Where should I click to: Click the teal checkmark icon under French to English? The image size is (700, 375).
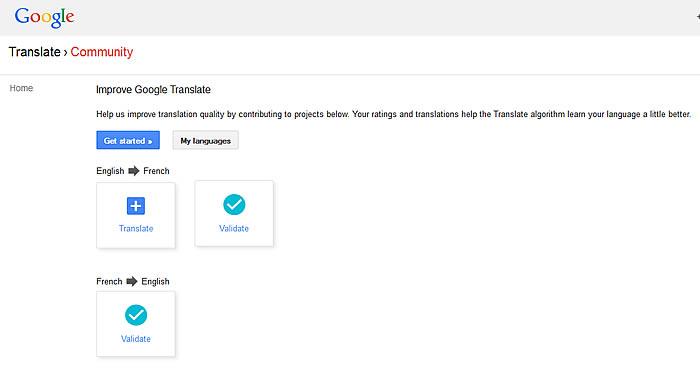pyautogui.click(x=136, y=315)
